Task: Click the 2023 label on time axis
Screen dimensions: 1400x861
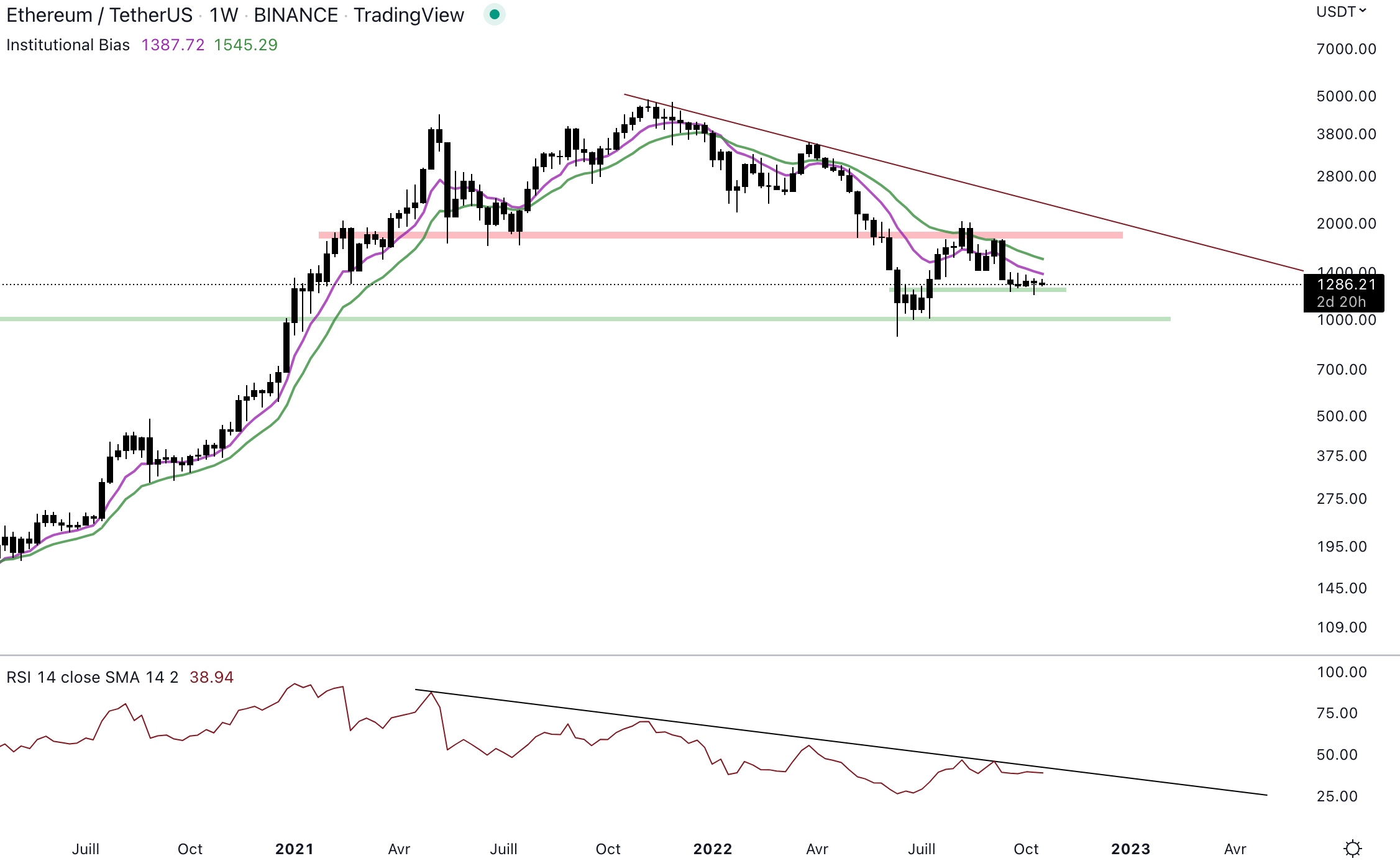Action: coord(1130,849)
